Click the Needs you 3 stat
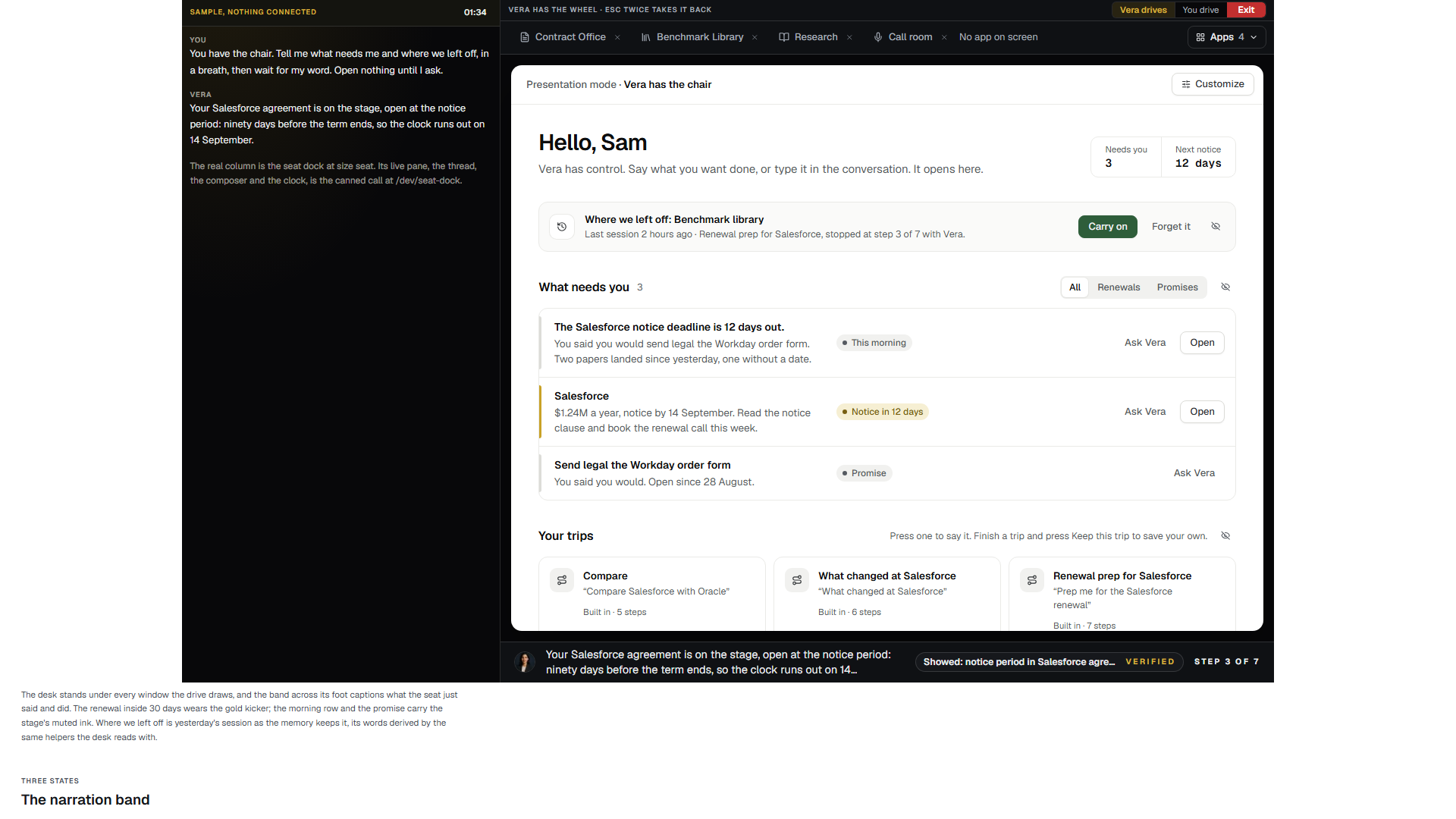The image size is (1456, 819). point(1125,157)
